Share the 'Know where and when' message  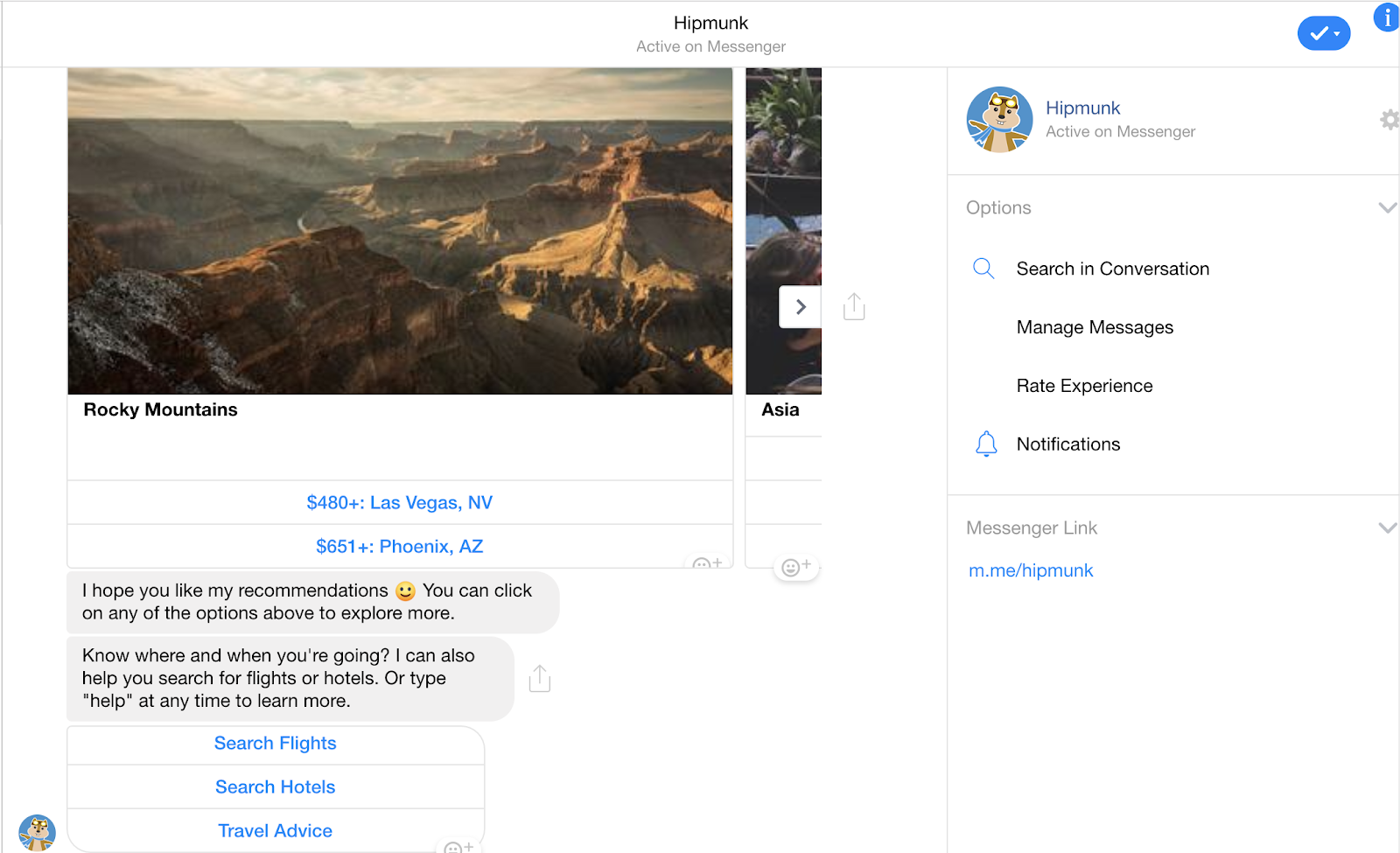(x=540, y=678)
